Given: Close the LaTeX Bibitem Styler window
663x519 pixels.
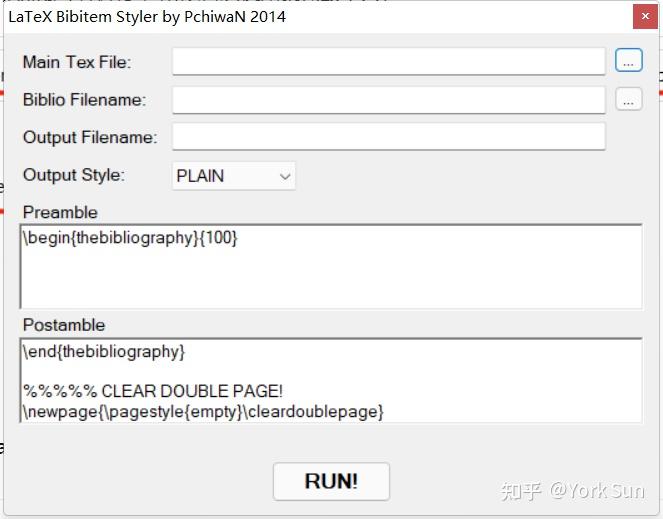Looking at the screenshot, I should 645,17.
